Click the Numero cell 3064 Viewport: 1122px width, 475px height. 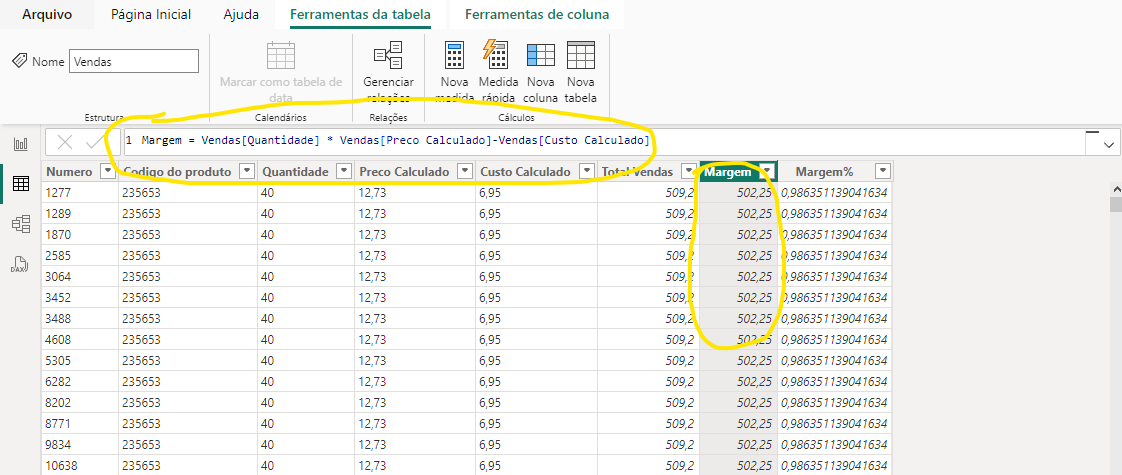pos(81,276)
